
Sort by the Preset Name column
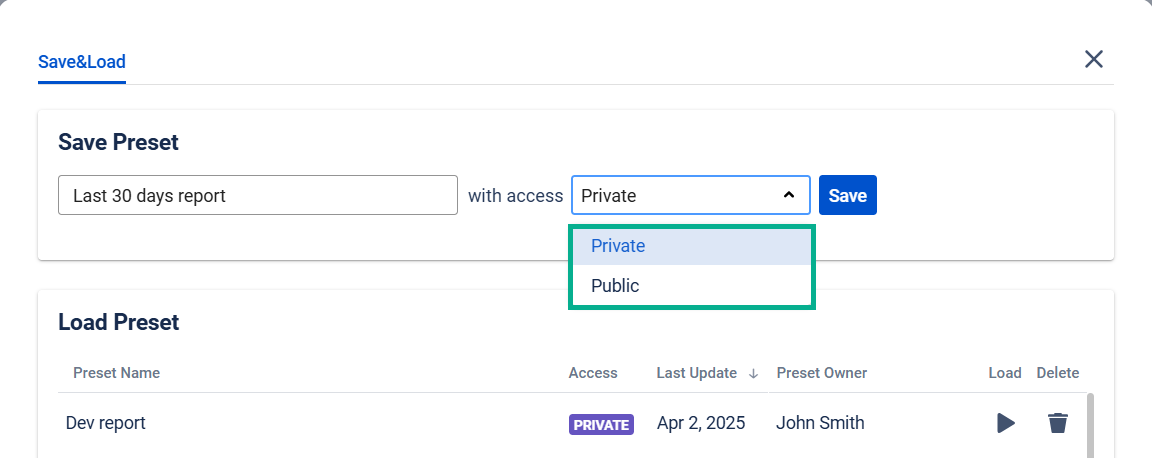pyautogui.click(x=116, y=373)
